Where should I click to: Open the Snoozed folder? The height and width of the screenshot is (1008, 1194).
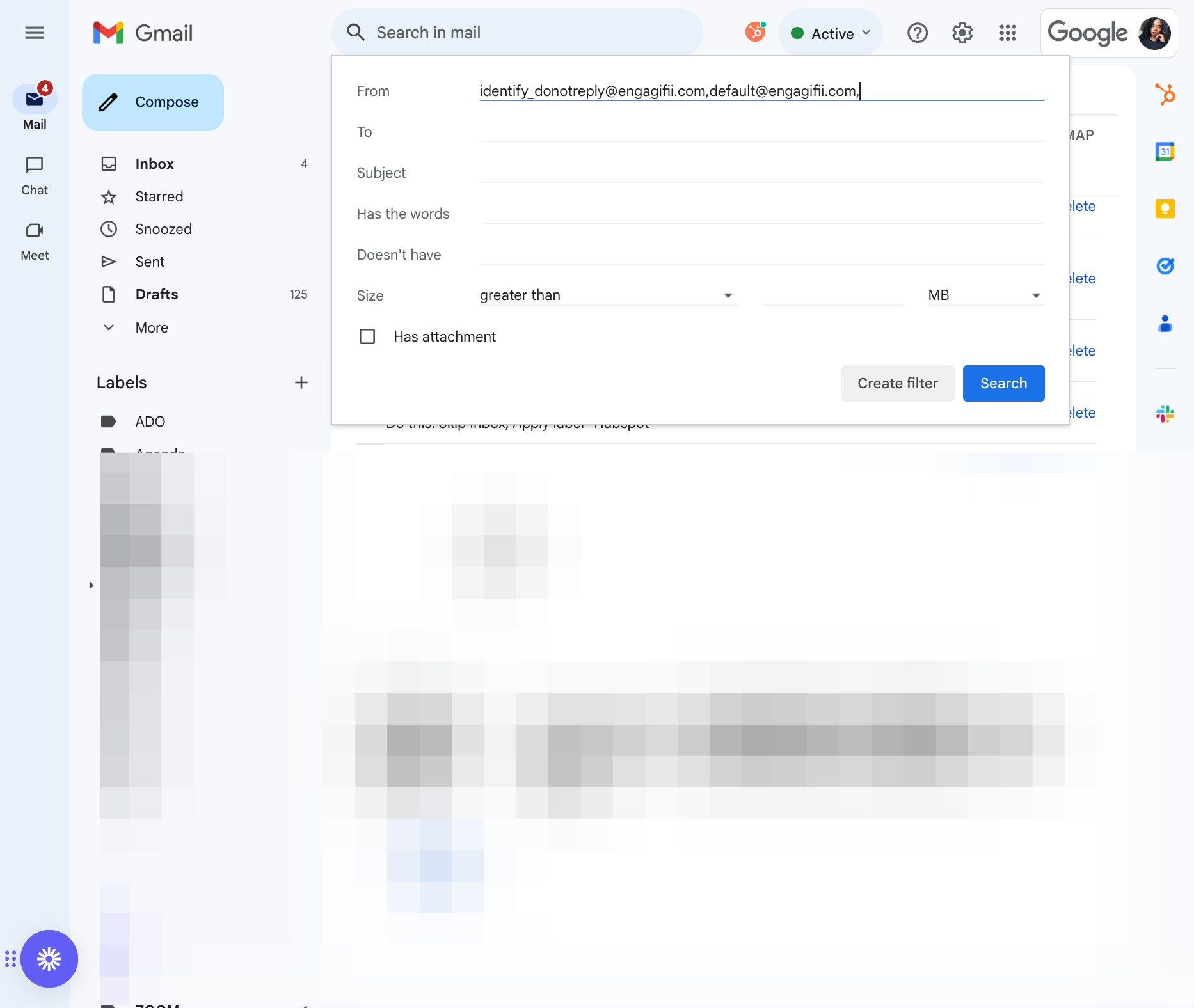(x=205, y=229)
